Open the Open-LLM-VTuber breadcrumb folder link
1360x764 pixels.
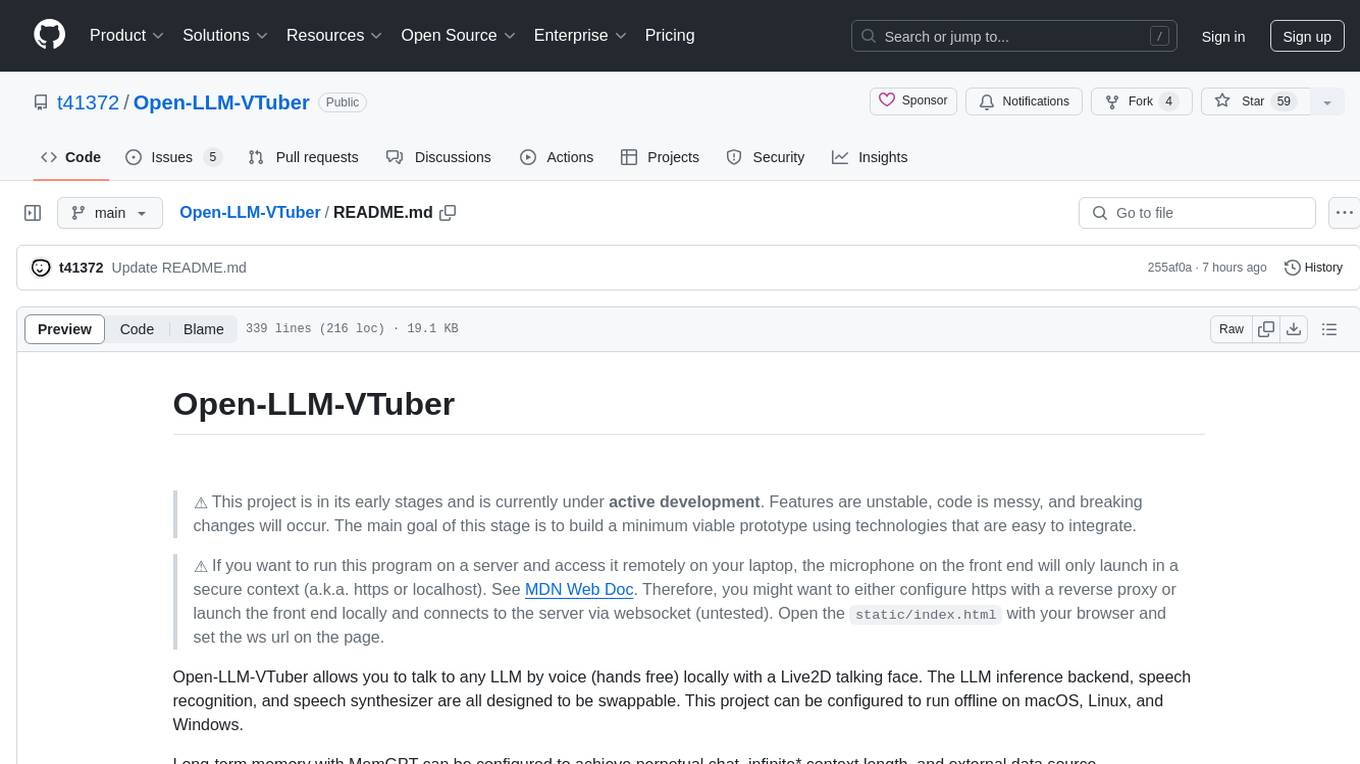(250, 213)
